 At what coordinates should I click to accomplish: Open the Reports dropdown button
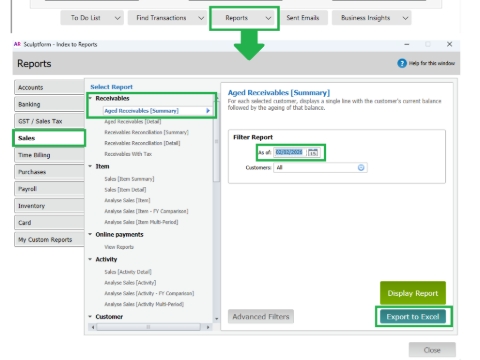click(244, 18)
